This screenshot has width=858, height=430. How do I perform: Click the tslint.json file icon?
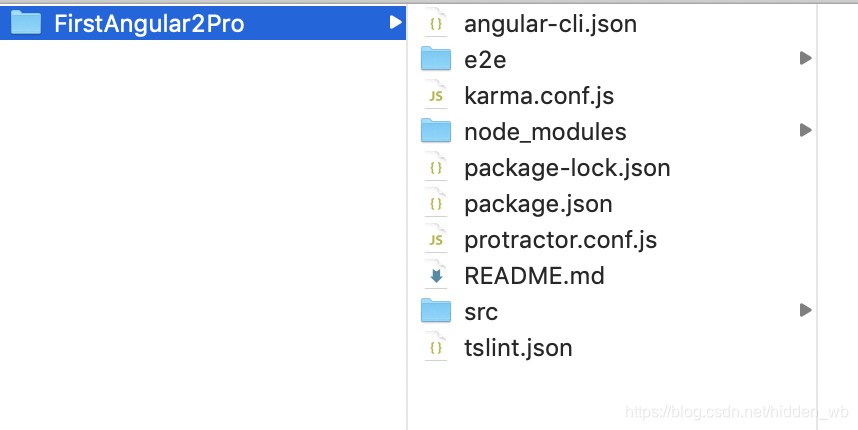(436, 347)
